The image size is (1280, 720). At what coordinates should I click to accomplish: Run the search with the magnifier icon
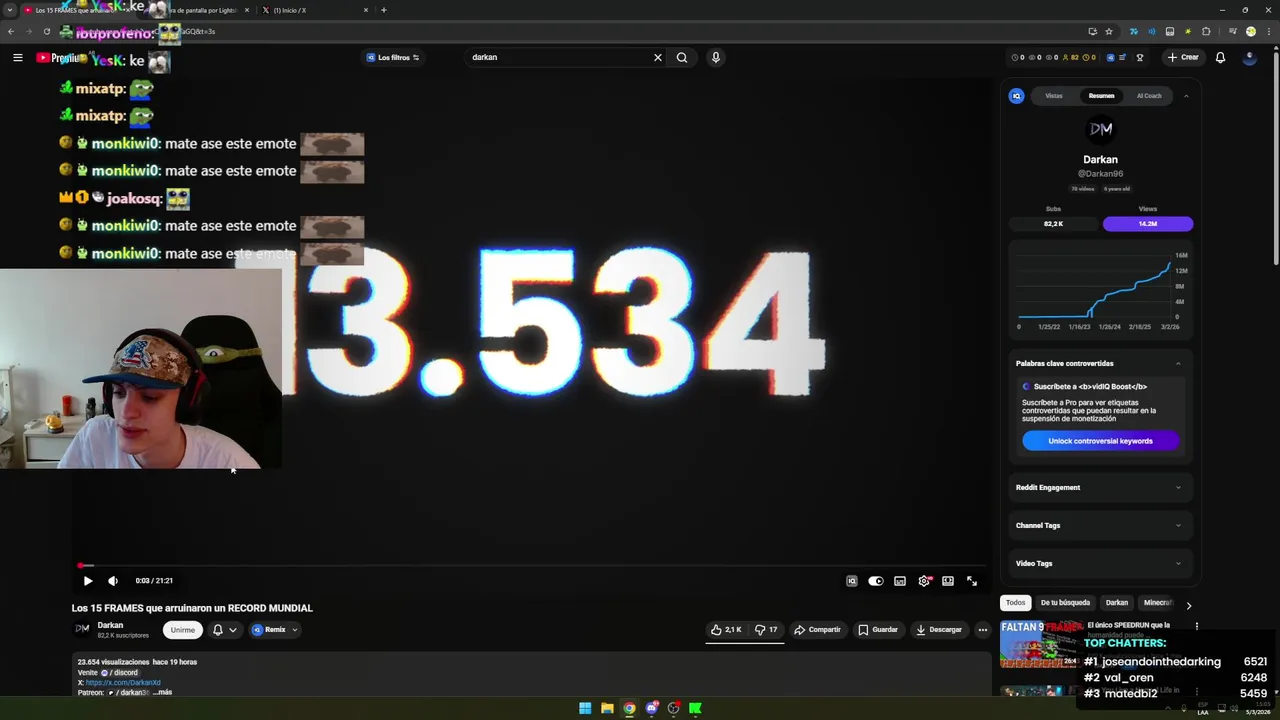point(682,57)
